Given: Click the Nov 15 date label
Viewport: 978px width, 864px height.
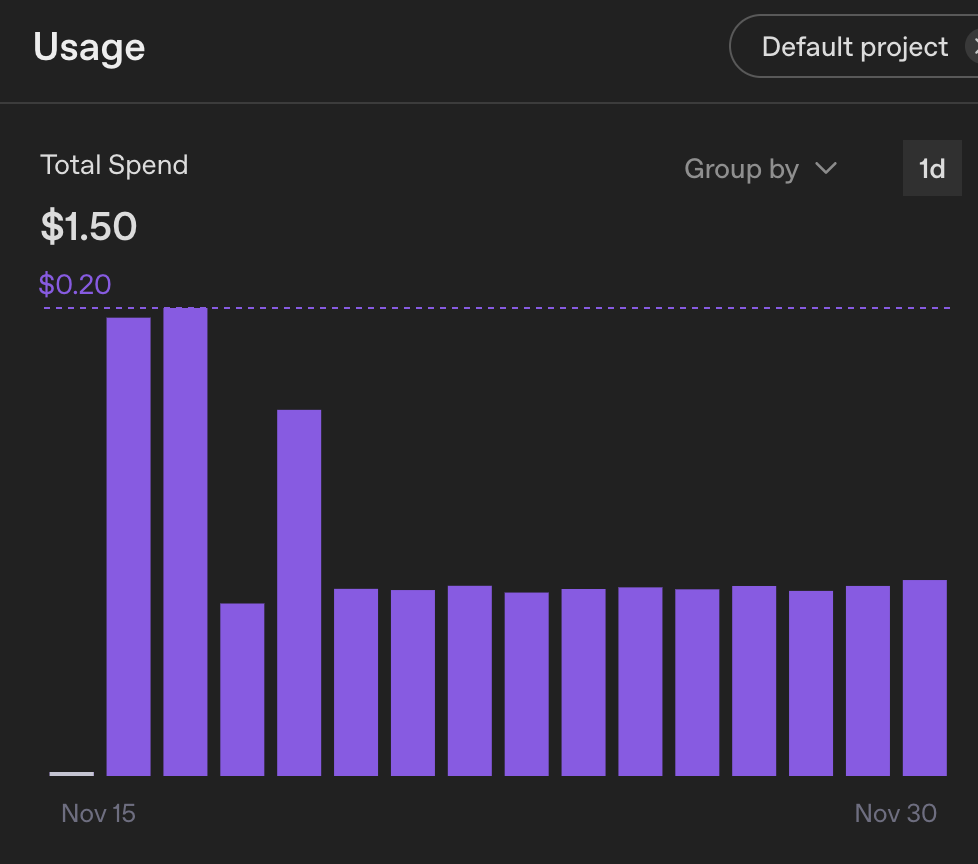Looking at the screenshot, I should (98, 813).
